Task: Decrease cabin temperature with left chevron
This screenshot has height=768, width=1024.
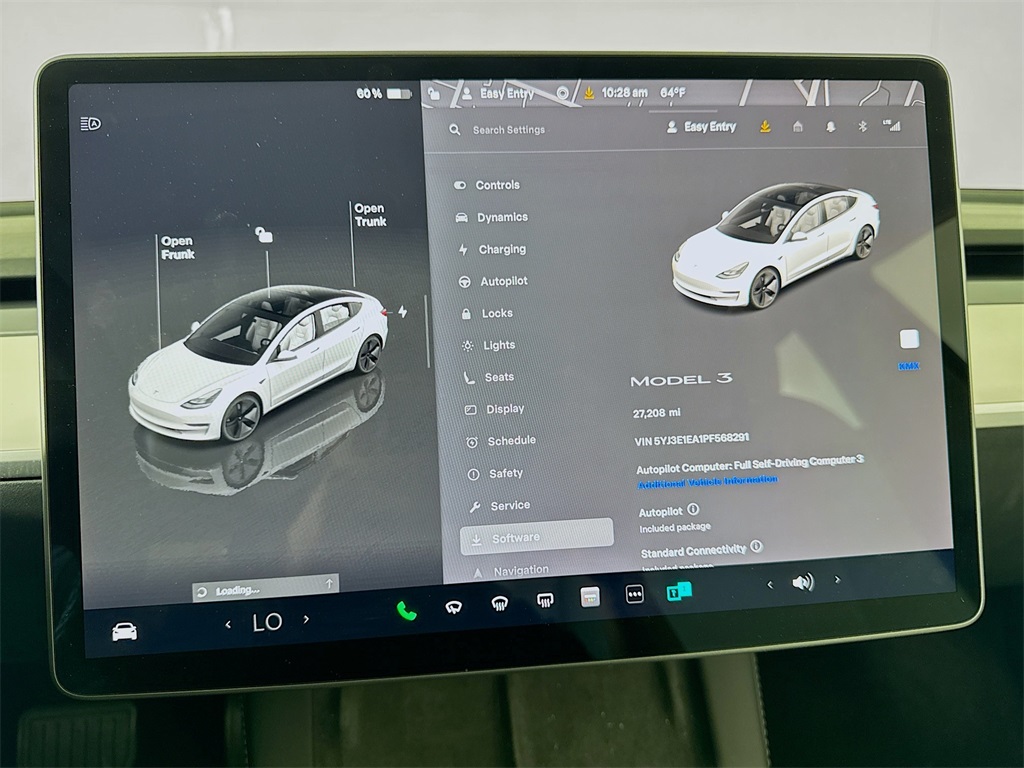Action: (x=228, y=625)
